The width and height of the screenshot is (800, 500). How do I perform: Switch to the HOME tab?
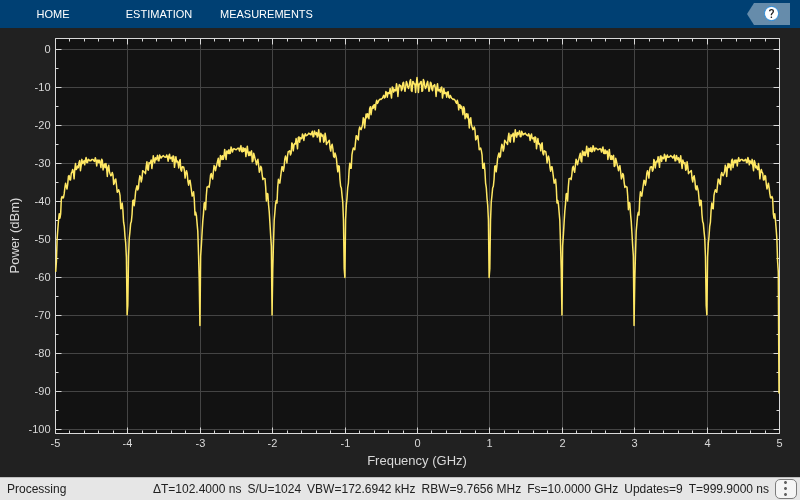53,14
